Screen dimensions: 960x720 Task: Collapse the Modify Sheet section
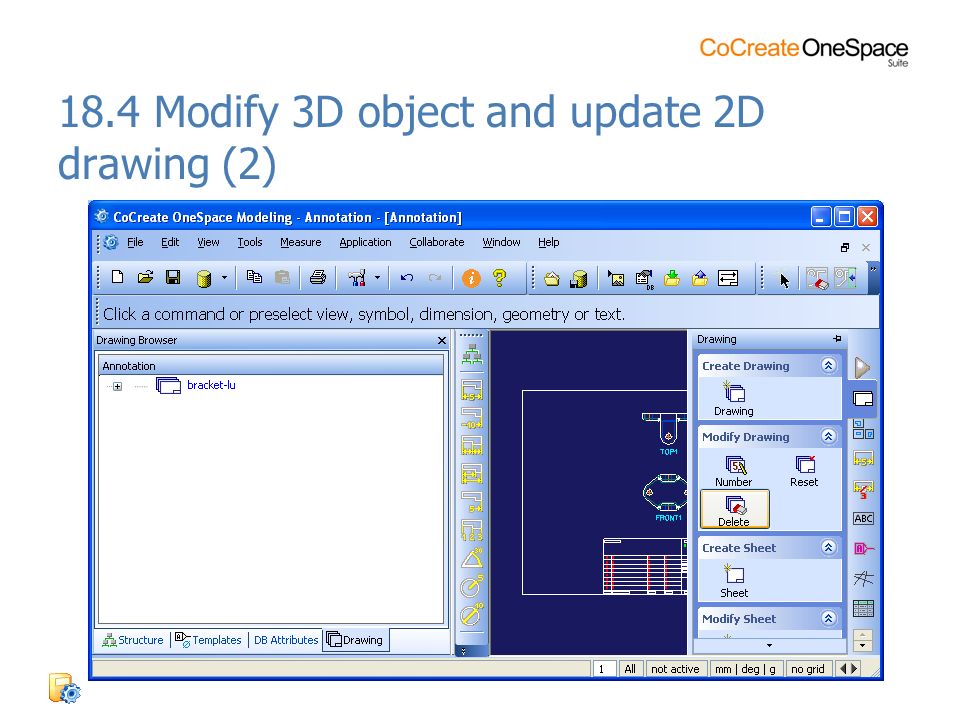828,618
